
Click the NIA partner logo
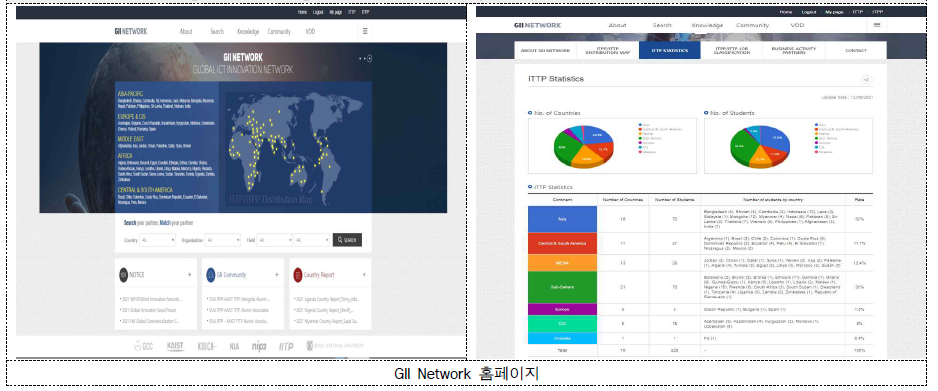click(x=234, y=346)
